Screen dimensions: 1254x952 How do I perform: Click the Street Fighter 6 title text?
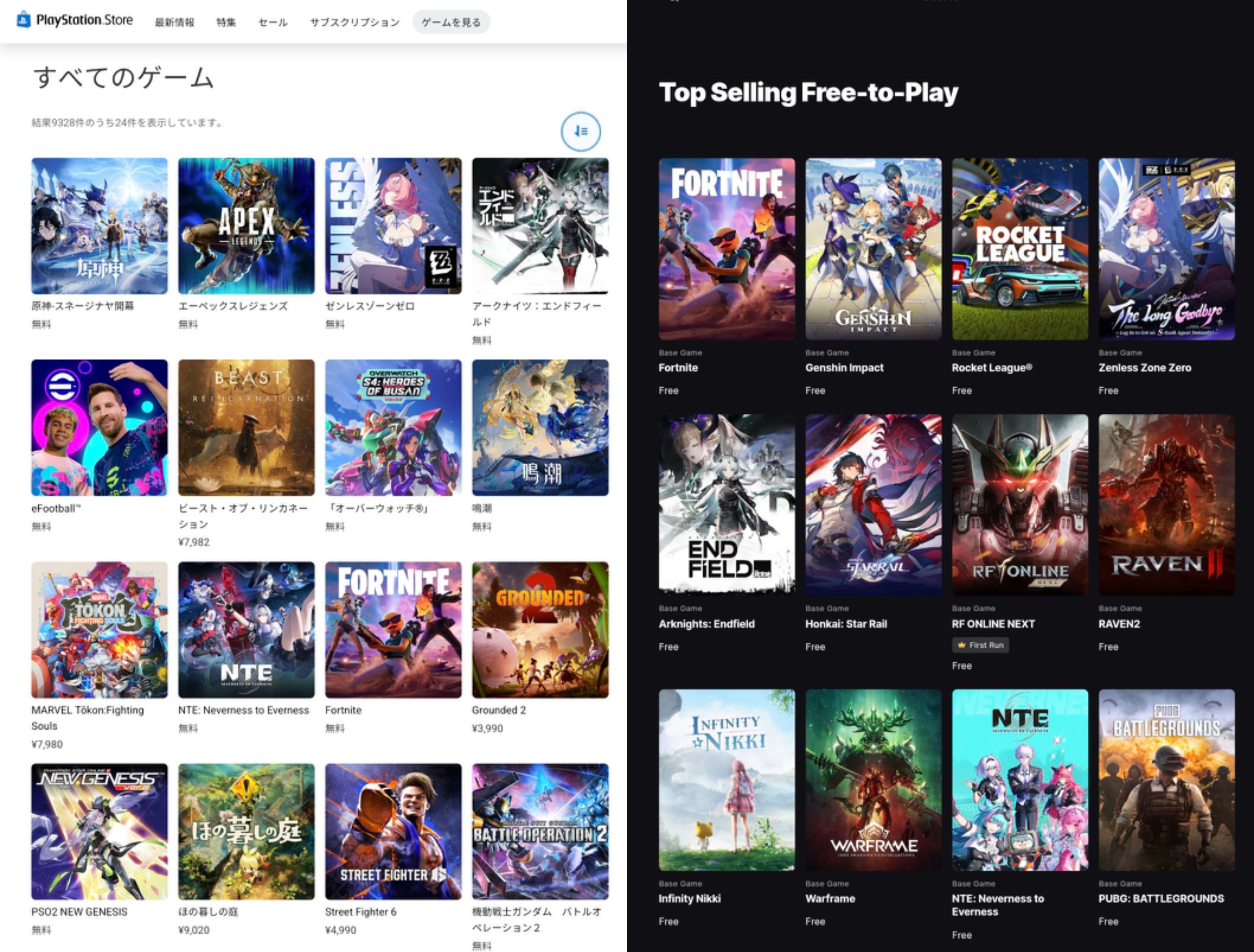[361, 912]
